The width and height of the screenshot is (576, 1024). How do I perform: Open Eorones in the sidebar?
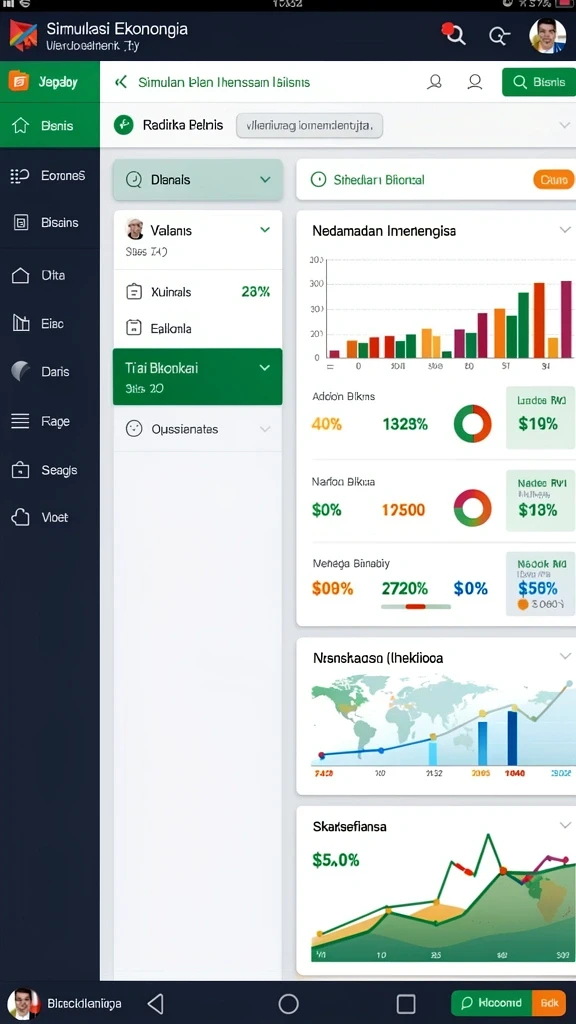coord(50,175)
